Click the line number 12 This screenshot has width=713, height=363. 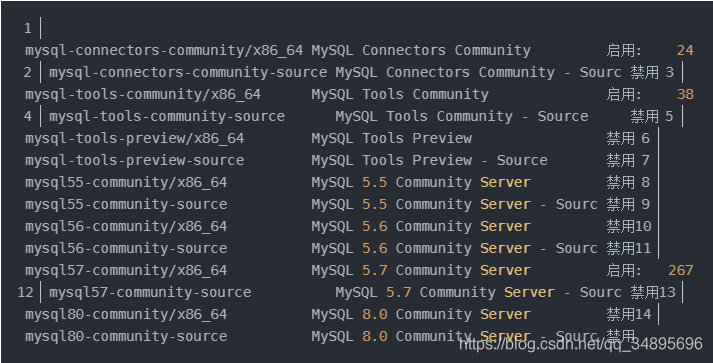[x=25, y=292]
